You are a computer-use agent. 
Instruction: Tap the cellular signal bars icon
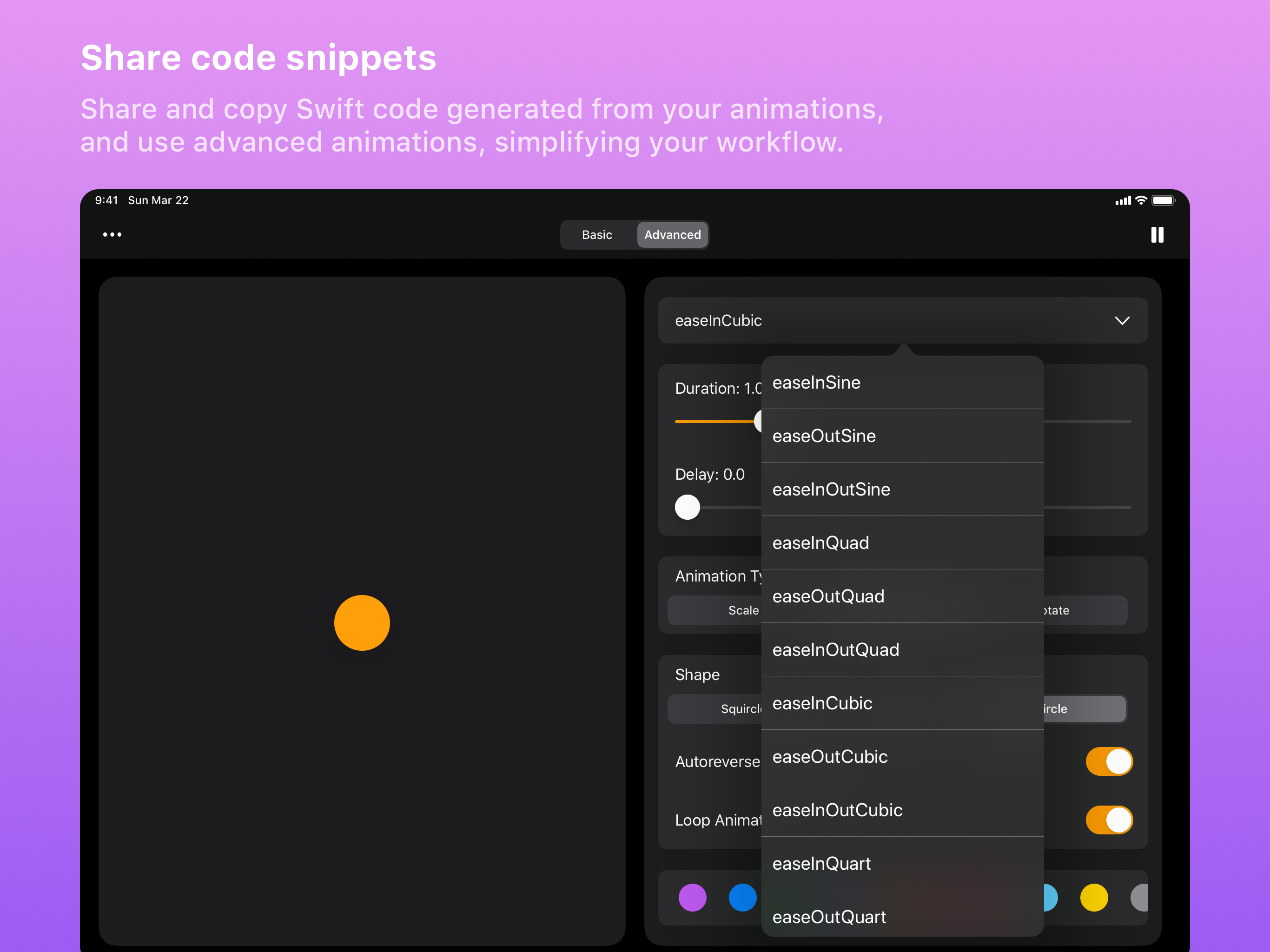[x=1123, y=201]
